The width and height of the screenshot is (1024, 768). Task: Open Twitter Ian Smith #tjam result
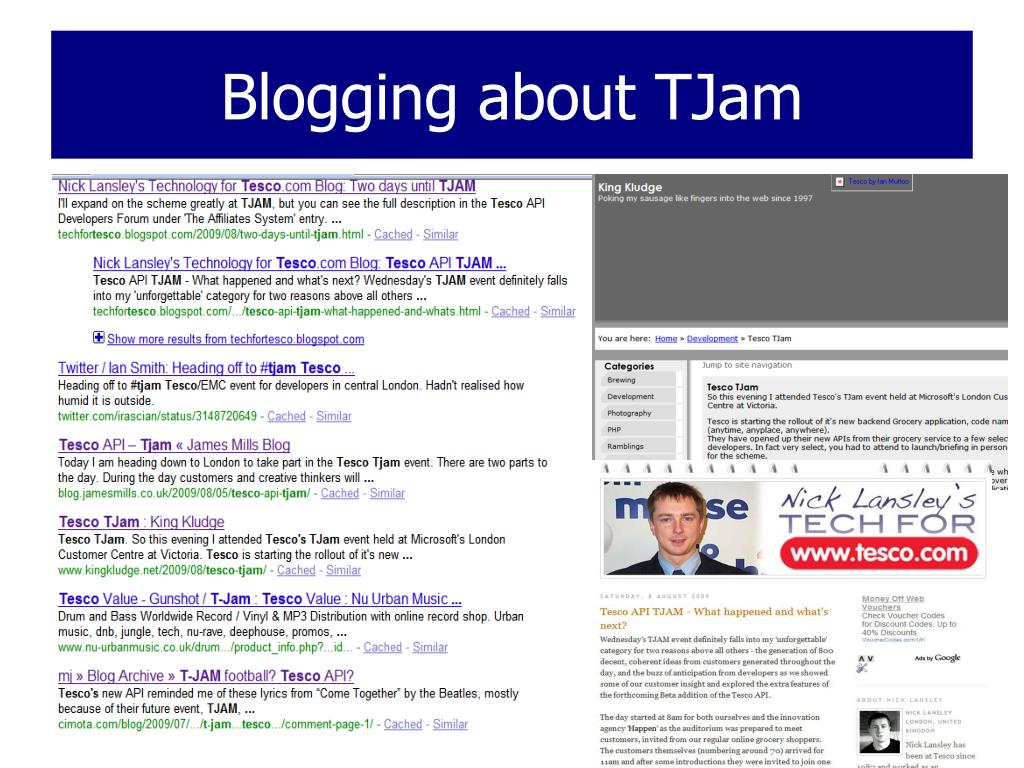click(206, 368)
